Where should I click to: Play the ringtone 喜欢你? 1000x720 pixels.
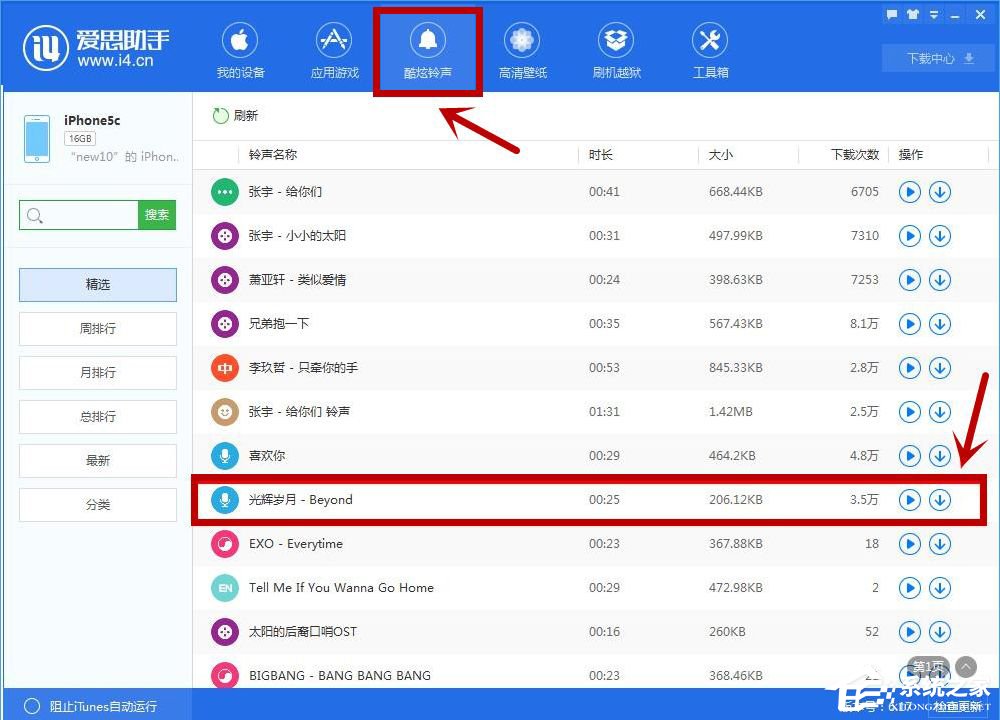tap(910, 455)
